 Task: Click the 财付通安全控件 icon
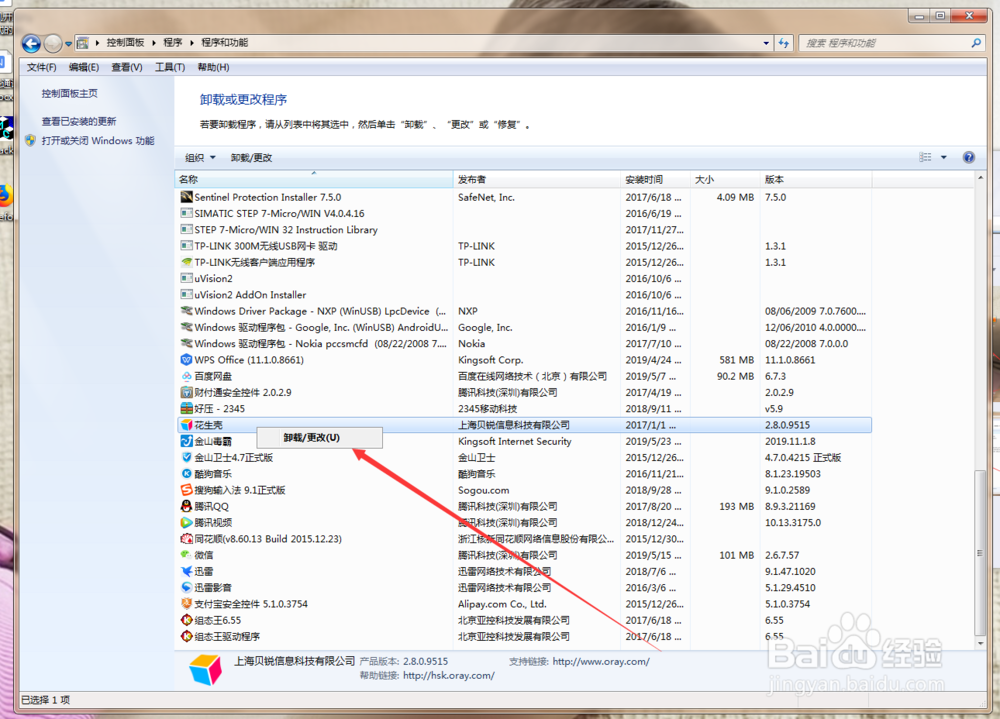pyautogui.click(x=186, y=392)
